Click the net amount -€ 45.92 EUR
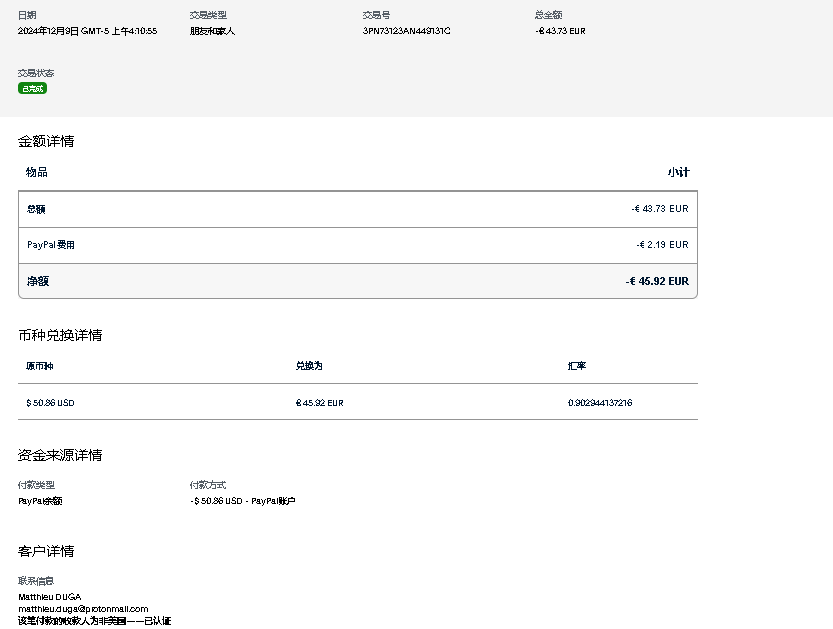Viewport: 833px width, 629px height. pyautogui.click(x=656, y=281)
